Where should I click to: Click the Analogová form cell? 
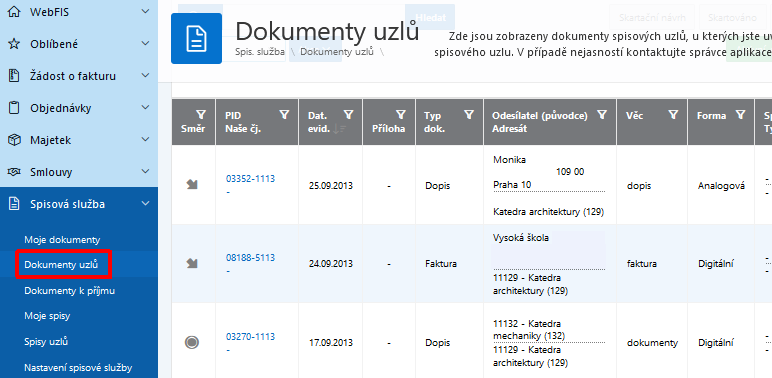point(721,186)
